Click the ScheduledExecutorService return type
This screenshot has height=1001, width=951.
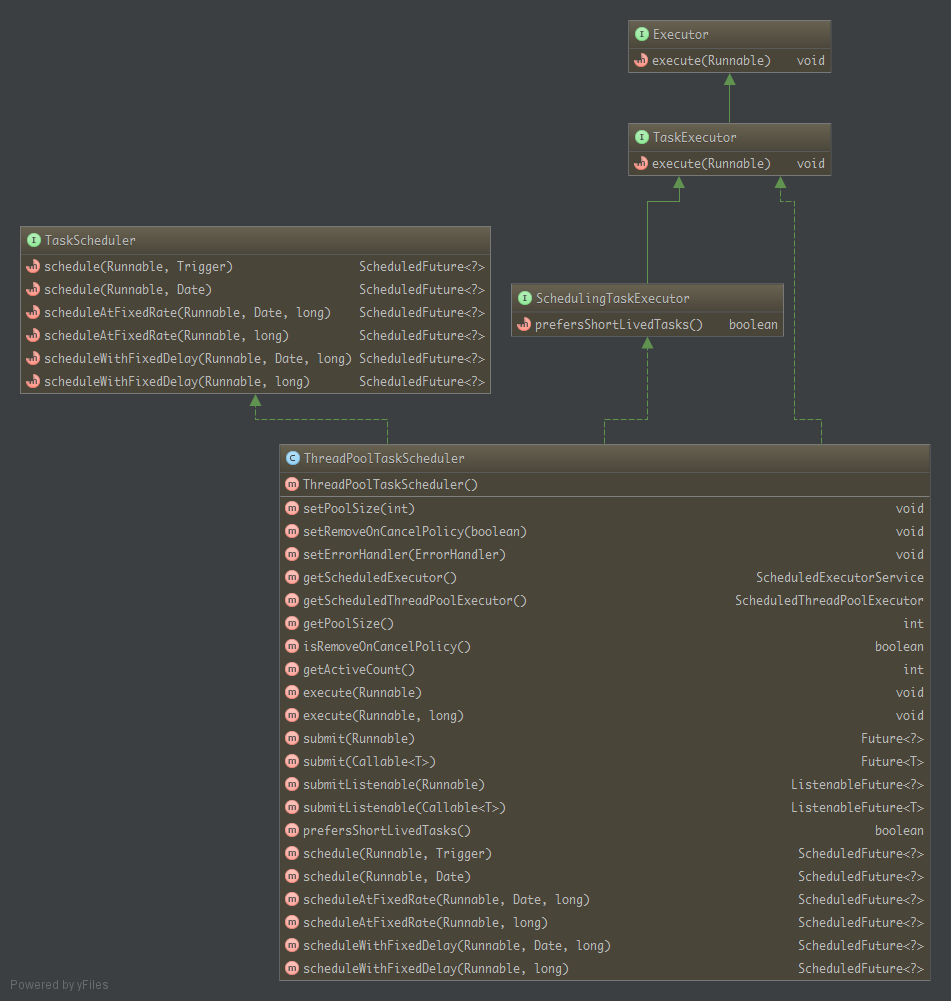[x=839, y=577]
